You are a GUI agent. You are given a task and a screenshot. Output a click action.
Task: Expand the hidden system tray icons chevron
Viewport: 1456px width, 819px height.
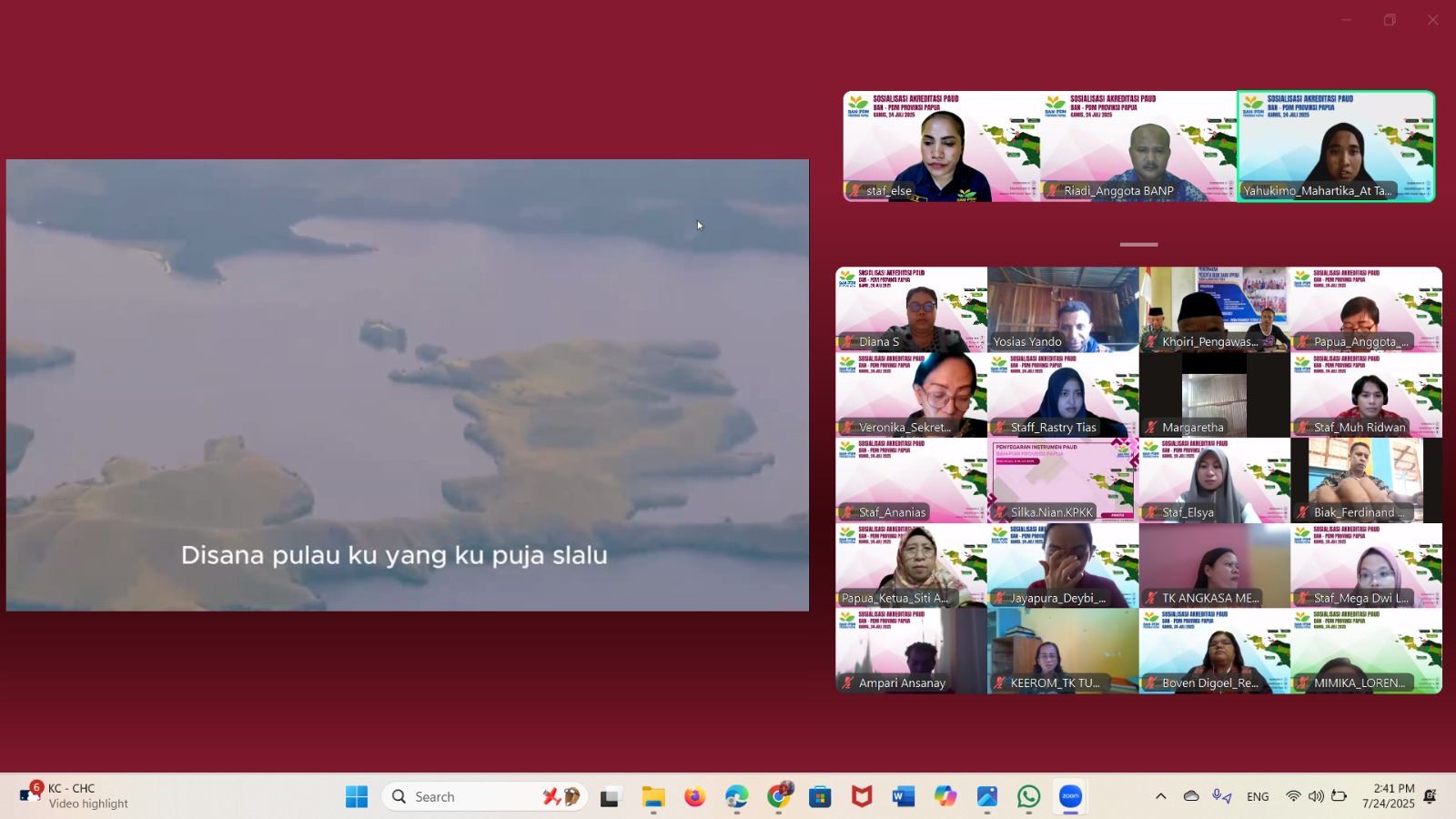tap(1160, 796)
